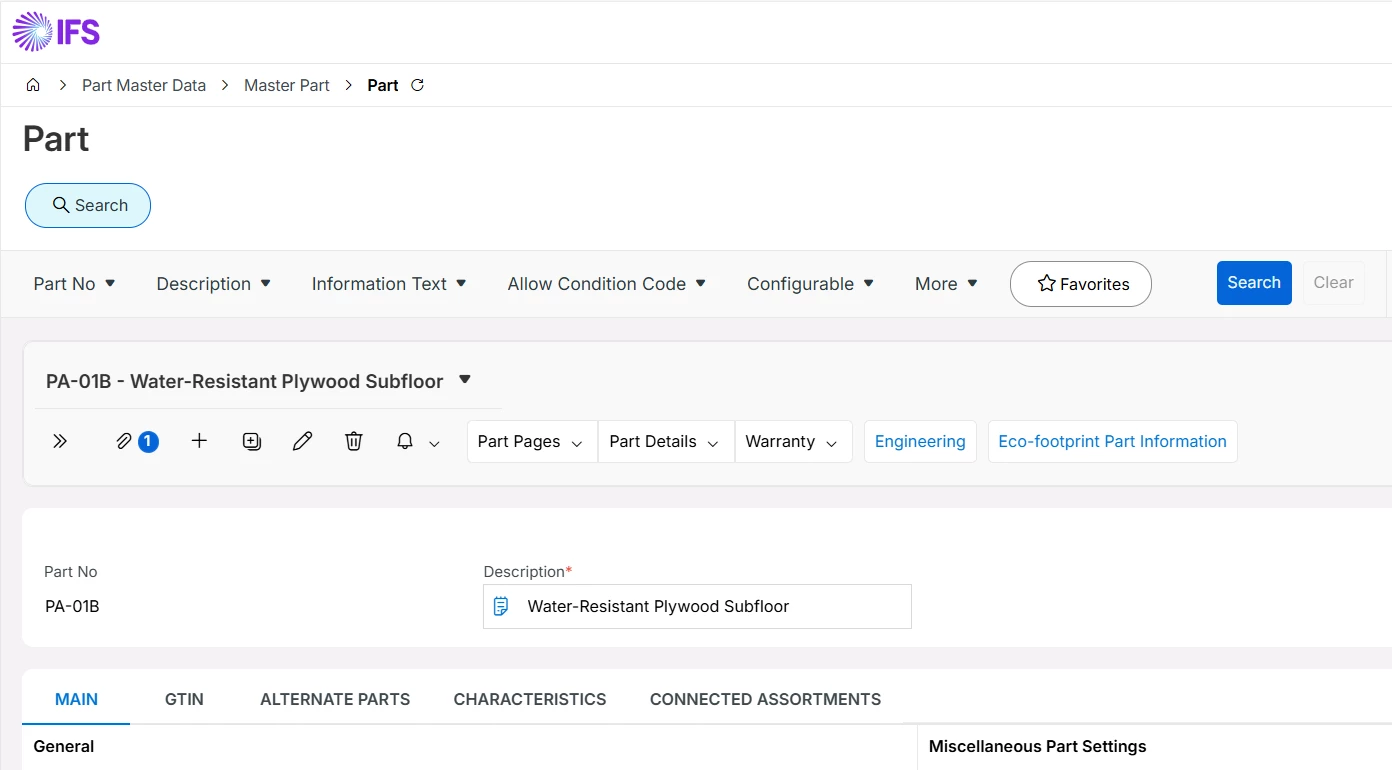The image size is (1392, 770).
Task: Open Allow Condition Code filter dropdown
Action: click(607, 284)
